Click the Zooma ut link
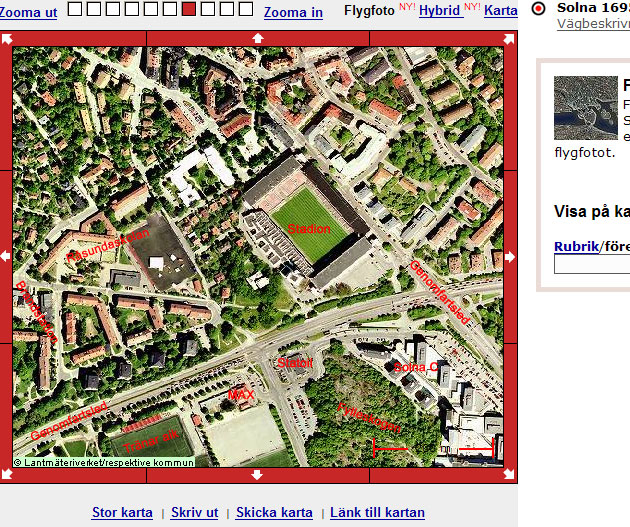Viewport: 630px width, 527px height. tap(28, 12)
